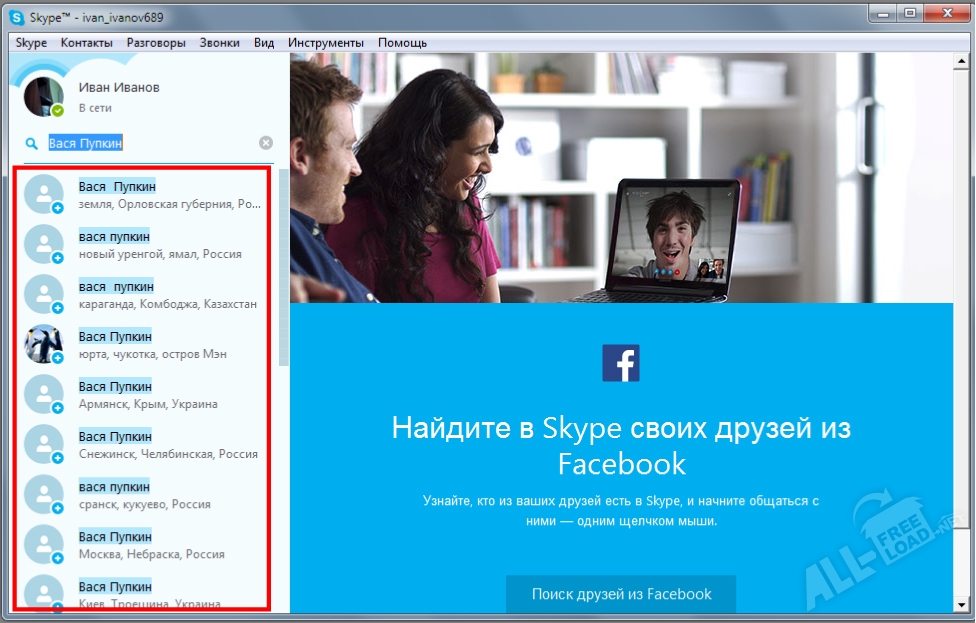
Task: Add вася пупкин from Караганда via plus icon
Action: (x=59, y=306)
